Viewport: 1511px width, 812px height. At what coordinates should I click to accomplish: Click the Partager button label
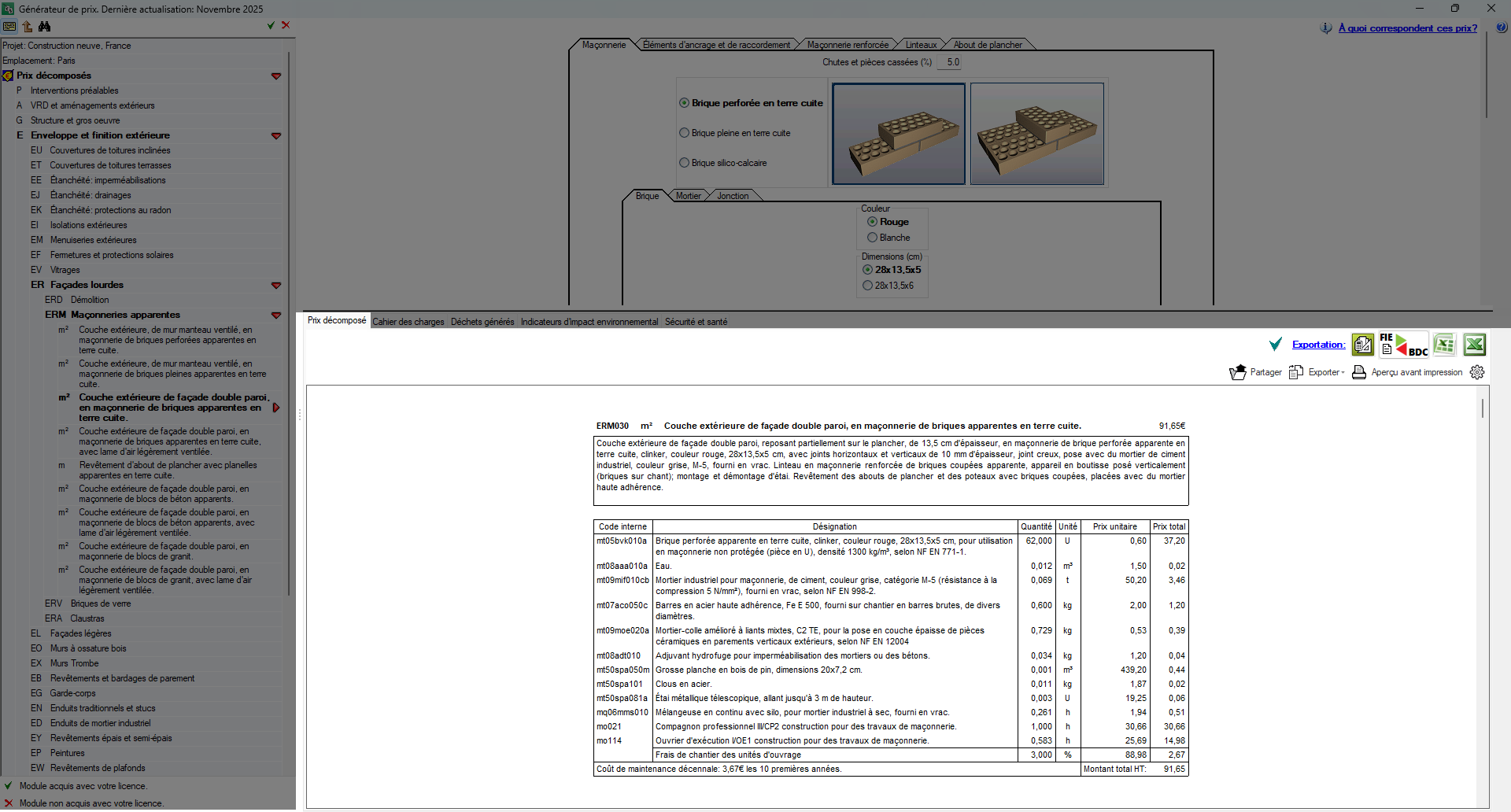click(1266, 372)
